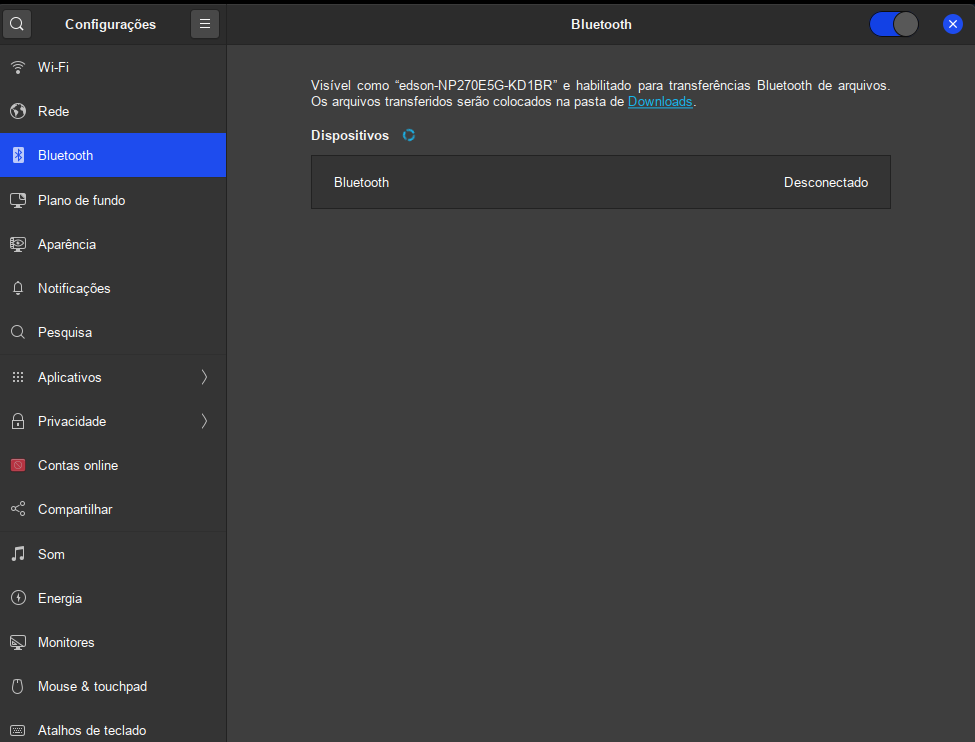
Task: Click the mouse icon for Mouse & touchpad
Action: [18, 686]
